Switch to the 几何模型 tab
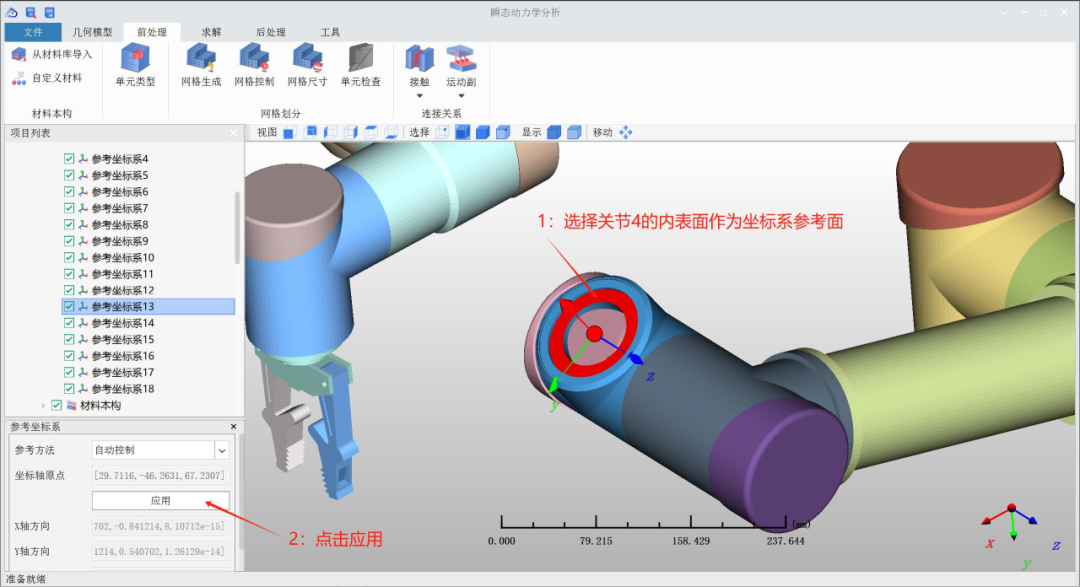Viewport: 1080px width, 587px height. coord(92,32)
